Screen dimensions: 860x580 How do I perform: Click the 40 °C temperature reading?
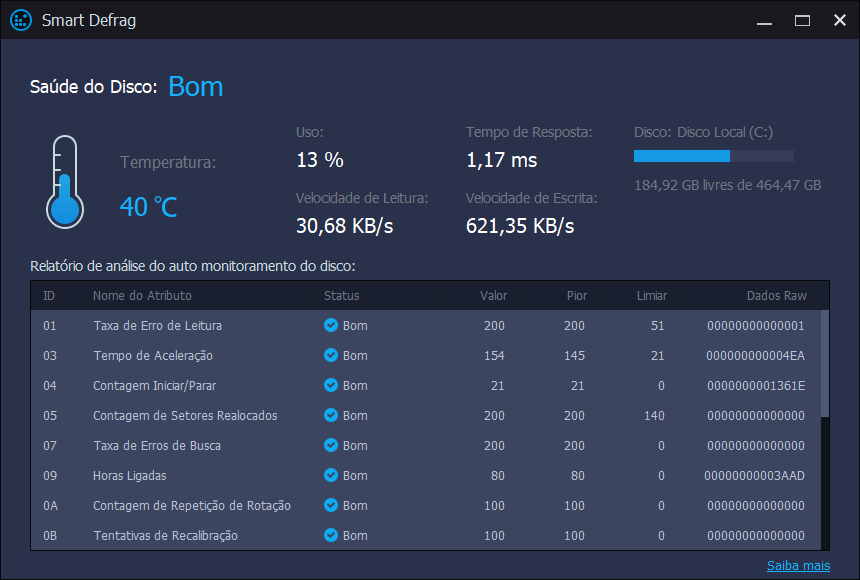(148, 206)
